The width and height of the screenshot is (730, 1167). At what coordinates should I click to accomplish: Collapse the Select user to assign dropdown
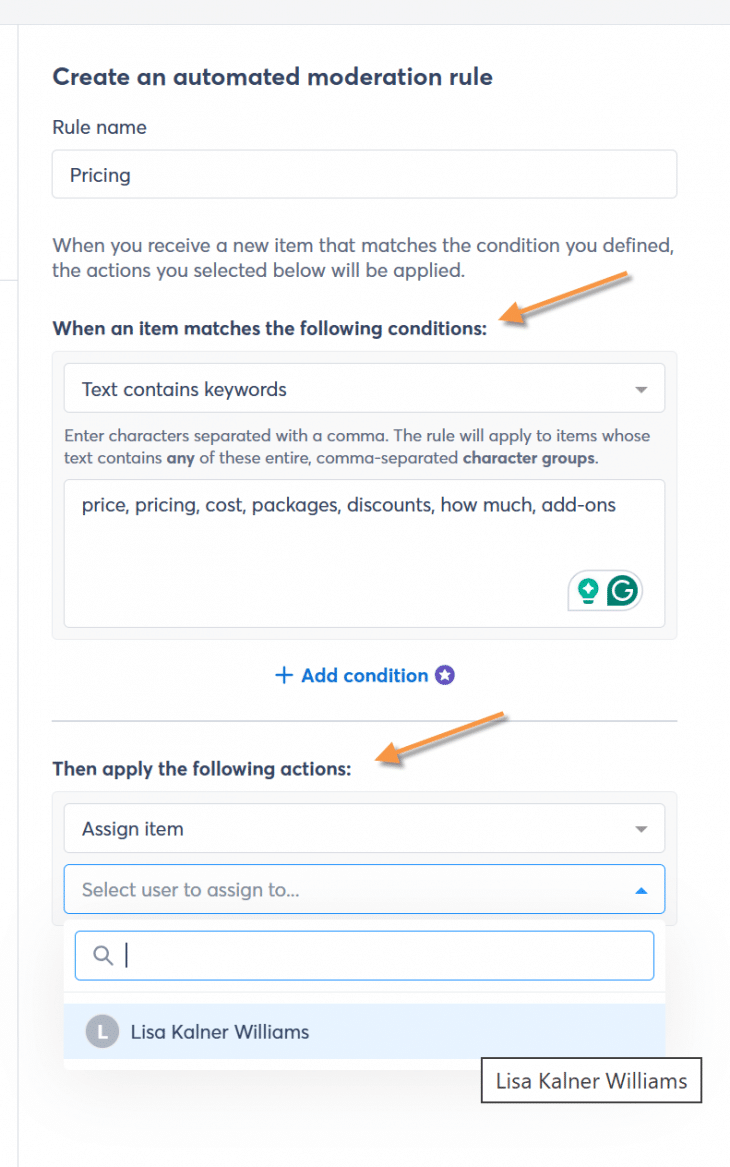(641, 890)
